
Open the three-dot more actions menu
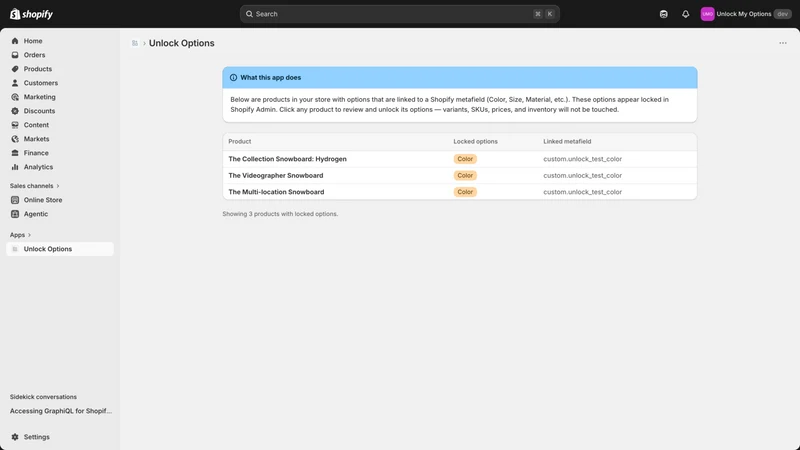783,43
